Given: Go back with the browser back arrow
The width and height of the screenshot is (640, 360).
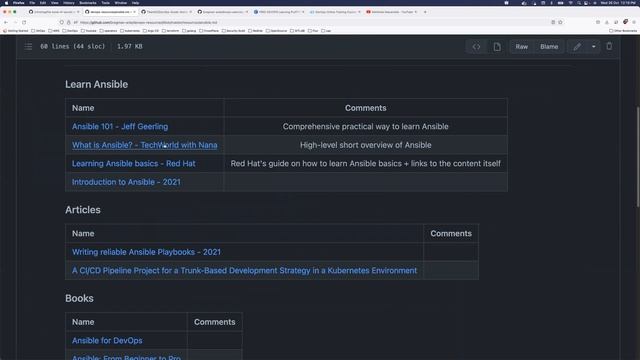Looking at the screenshot, I should 6,22.
